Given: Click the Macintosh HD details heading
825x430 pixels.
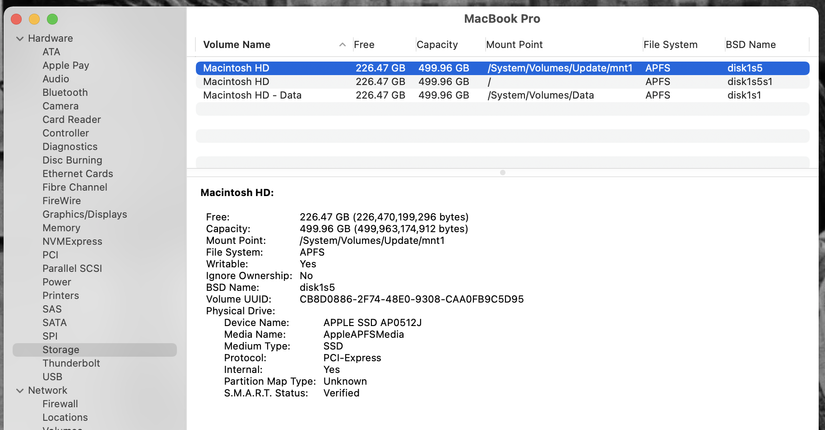Looking at the screenshot, I should (x=237, y=193).
